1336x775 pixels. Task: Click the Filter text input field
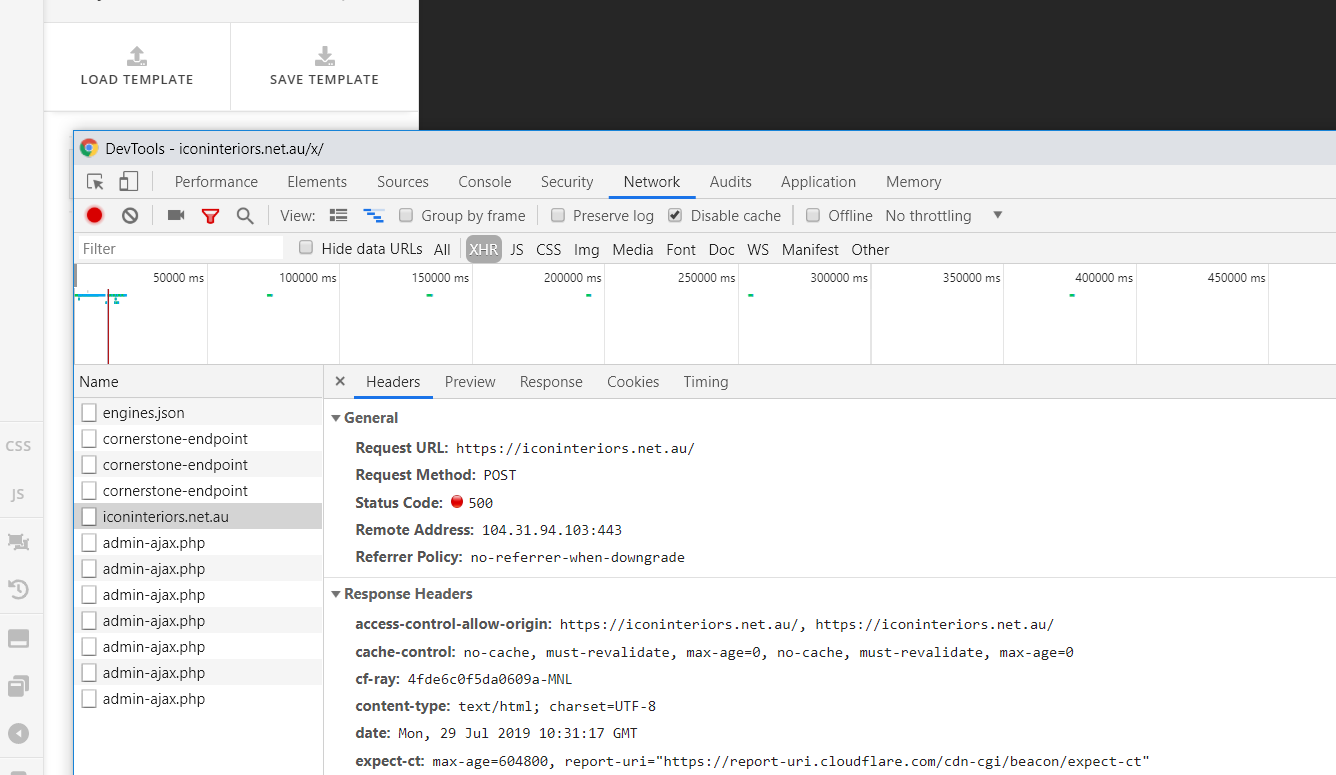(x=180, y=248)
